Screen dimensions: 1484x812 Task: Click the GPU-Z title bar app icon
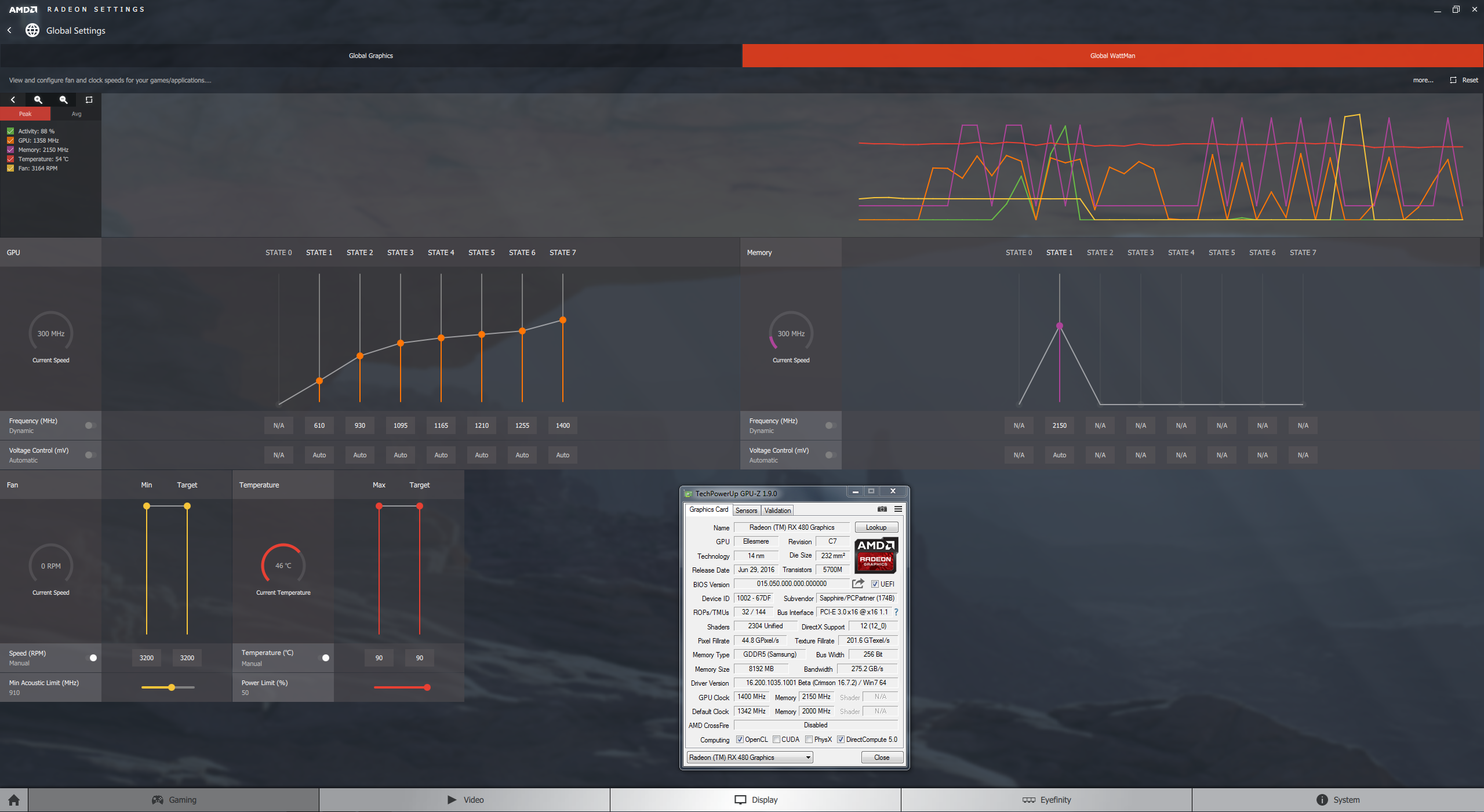(x=688, y=494)
